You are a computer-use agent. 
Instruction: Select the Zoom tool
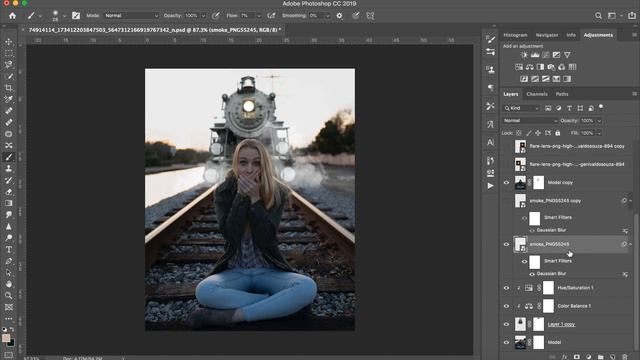tap(9, 296)
